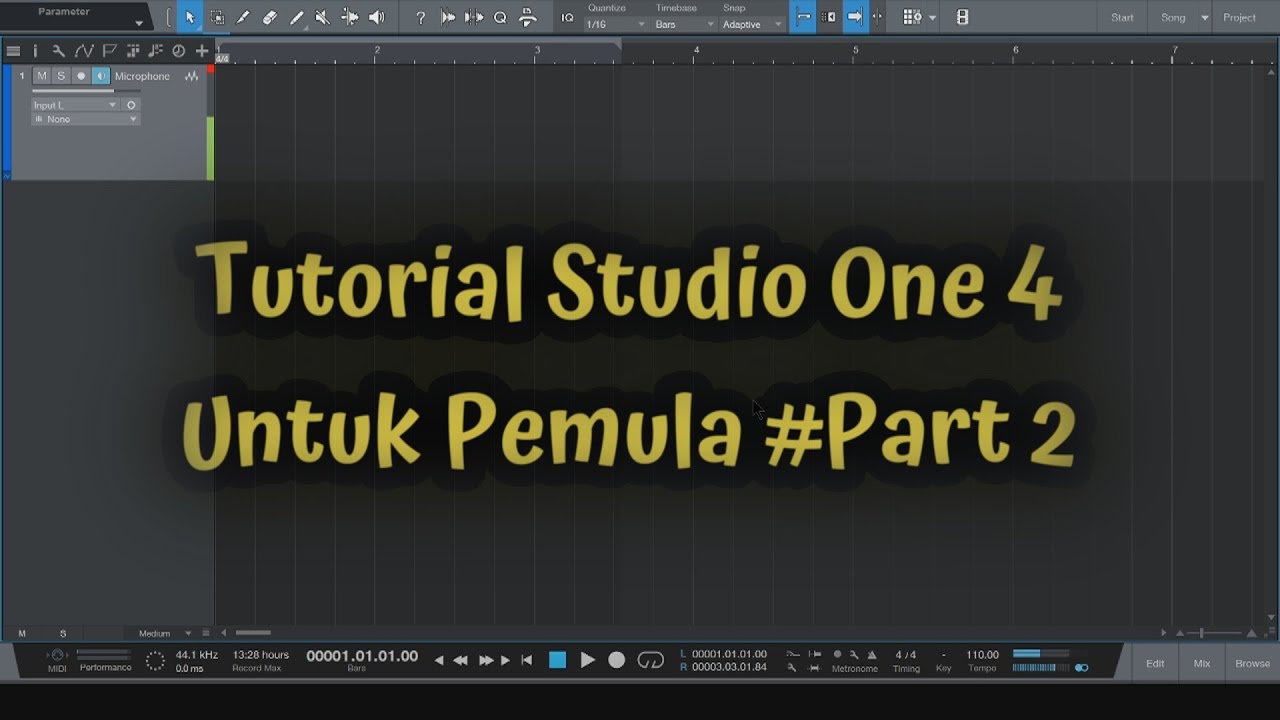Image resolution: width=1280 pixels, height=720 pixels.
Task: Open the Timebase Bars dropdown
Action: [685, 24]
